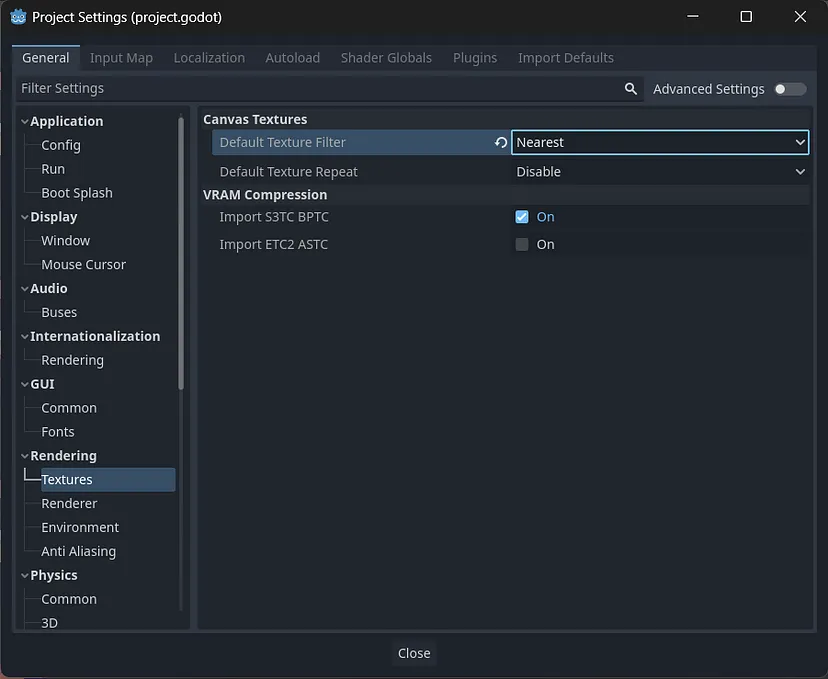Click the Import ETC2 ASTC label
828x679 pixels.
point(274,244)
